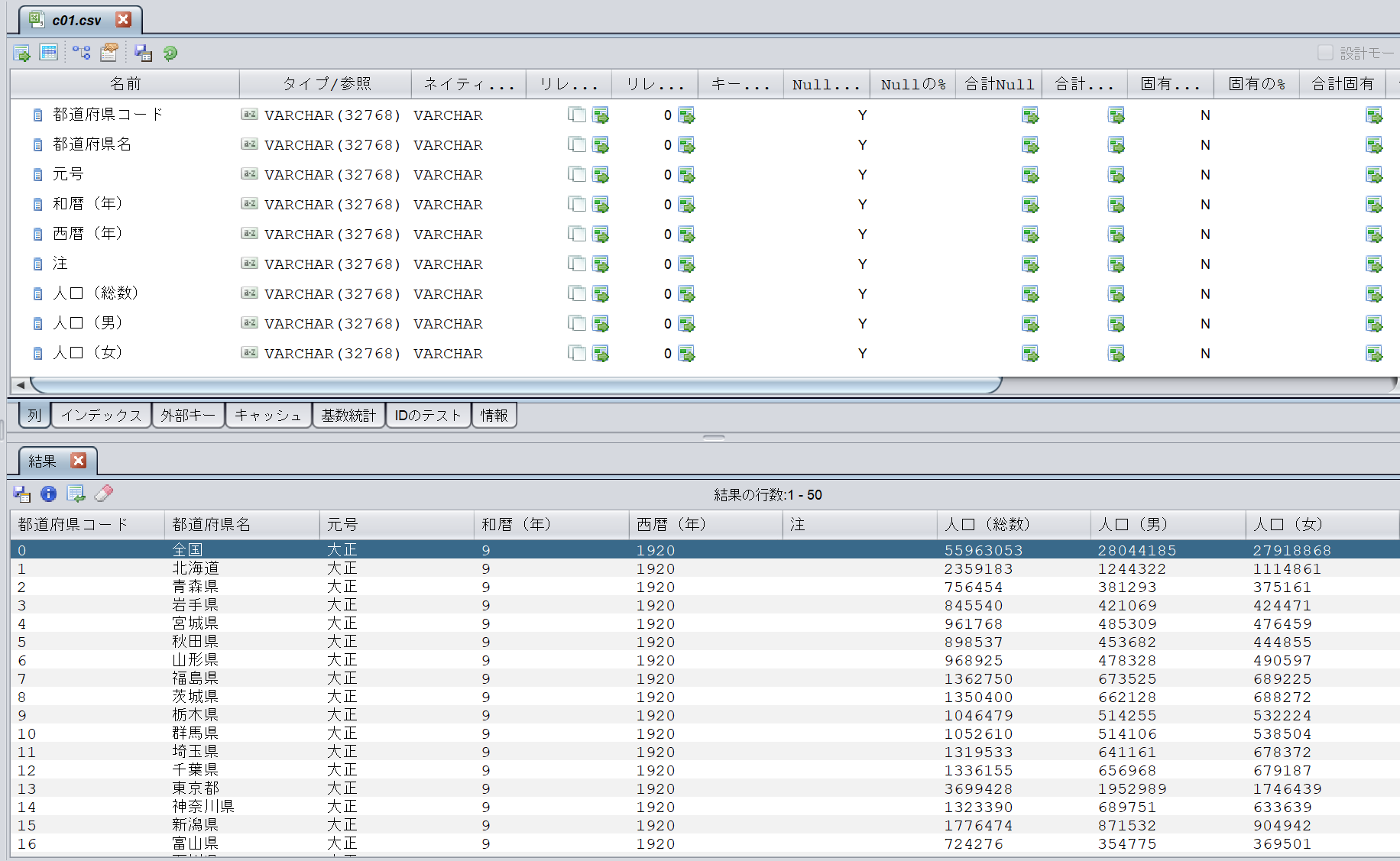Click the Nullの% column header
The image size is (1400, 861).
click(x=912, y=84)
